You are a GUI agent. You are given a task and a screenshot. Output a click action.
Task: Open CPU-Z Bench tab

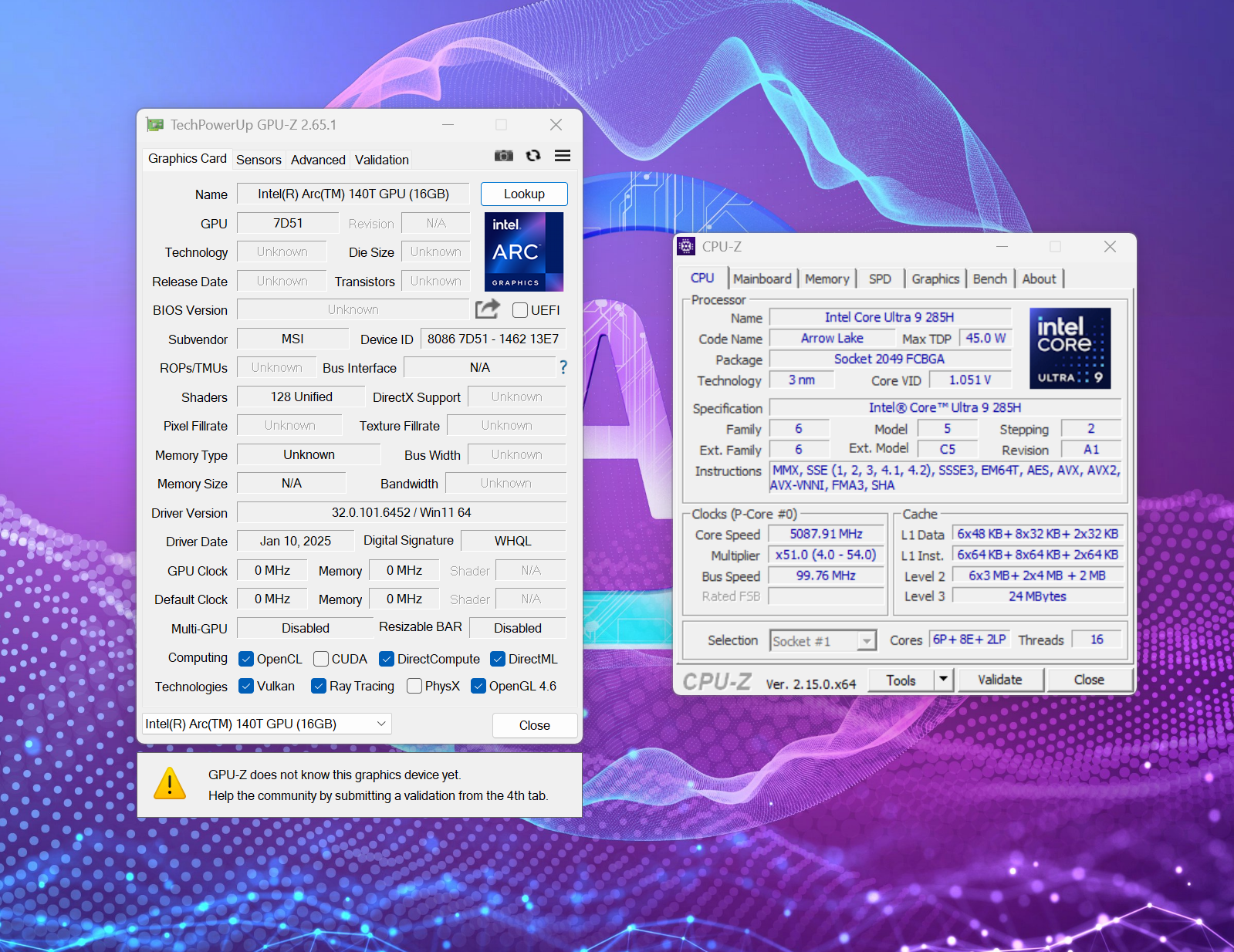click(990, 279)
